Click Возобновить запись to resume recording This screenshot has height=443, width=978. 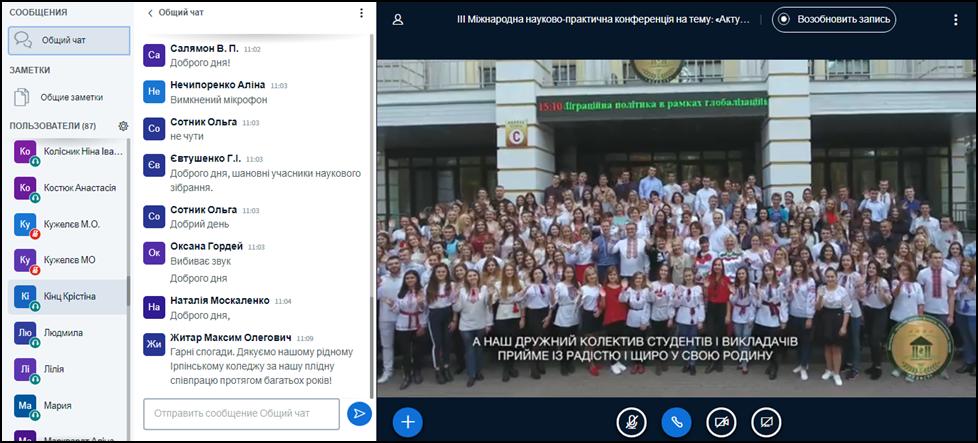(x=834, y=19)
